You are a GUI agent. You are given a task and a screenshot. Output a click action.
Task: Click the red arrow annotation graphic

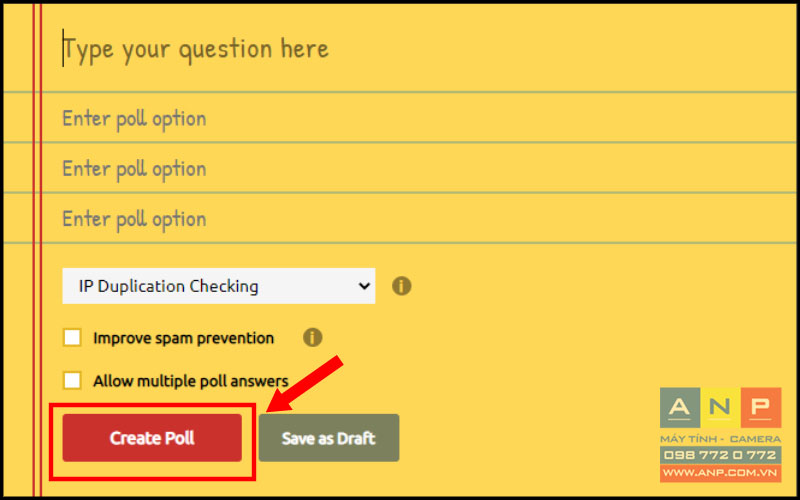(304, 384)
